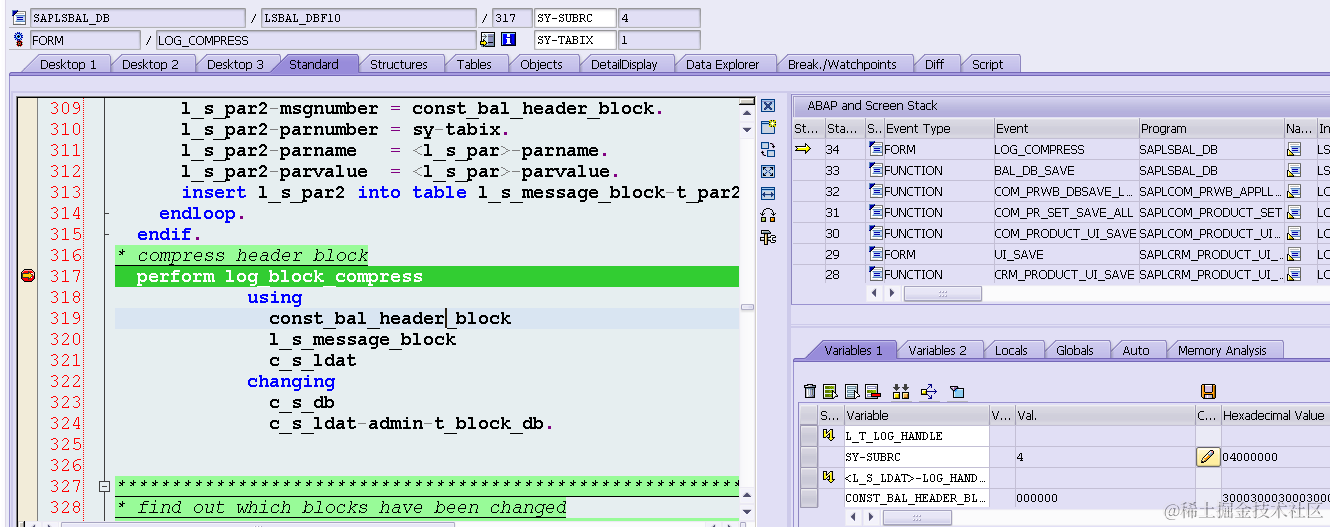
Task: Click the fold marker at line 314 endloop
Action: pos(106,214)
